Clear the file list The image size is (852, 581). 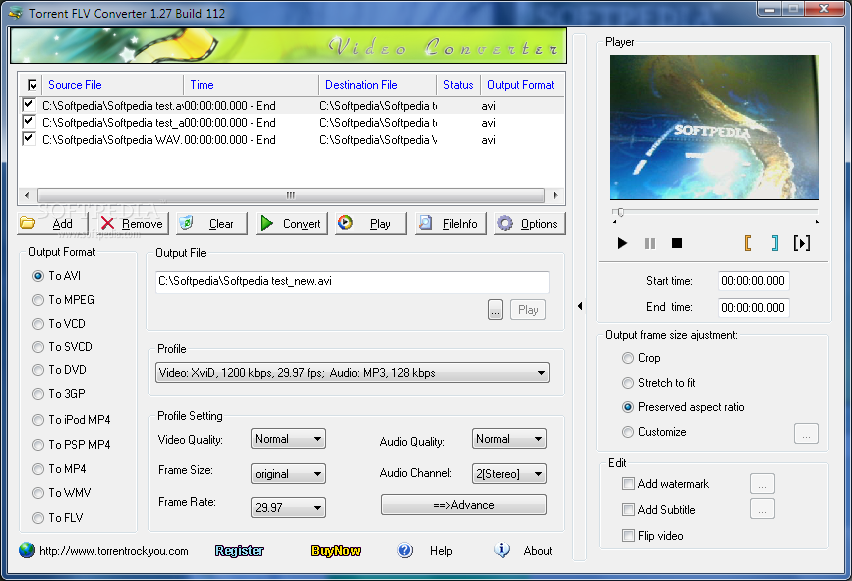coord(212,223)
